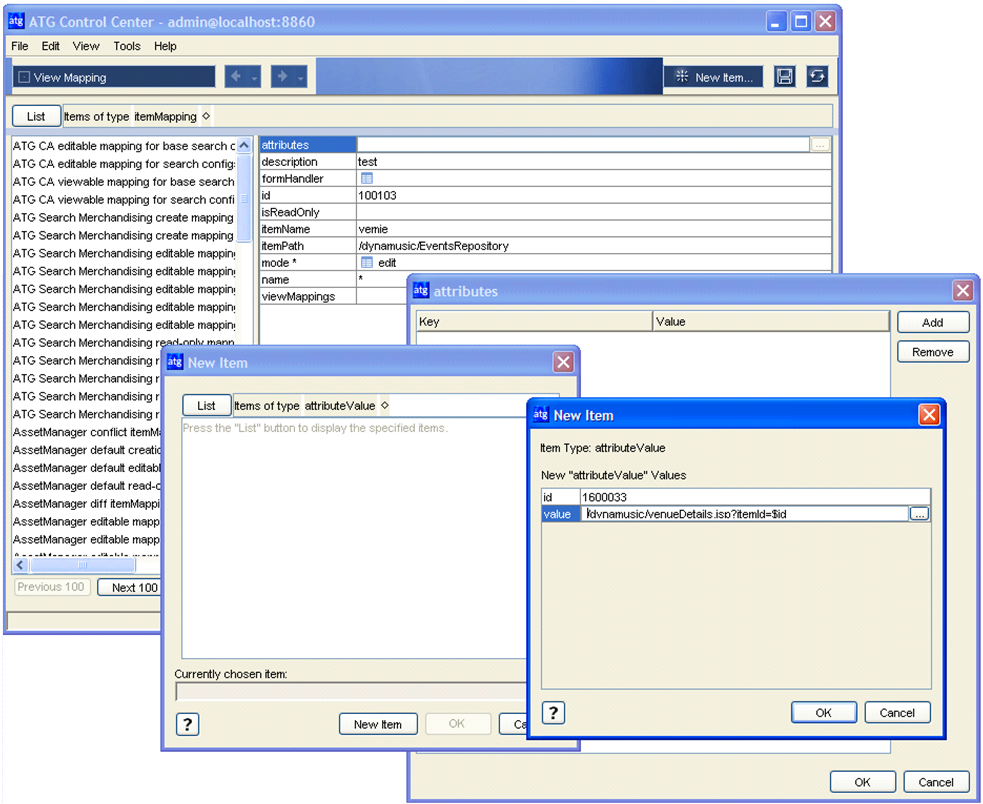Click the atg icon in main title bar

pos(16,21)
